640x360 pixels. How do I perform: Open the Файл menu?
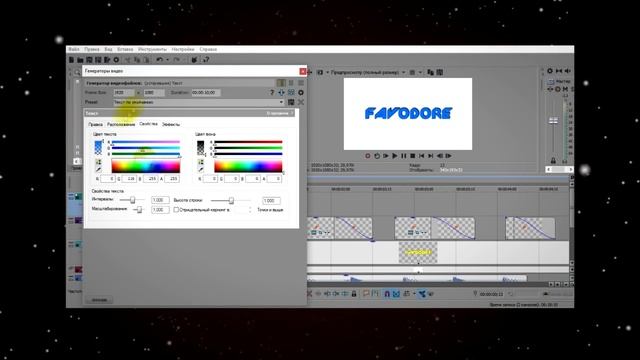74,49
